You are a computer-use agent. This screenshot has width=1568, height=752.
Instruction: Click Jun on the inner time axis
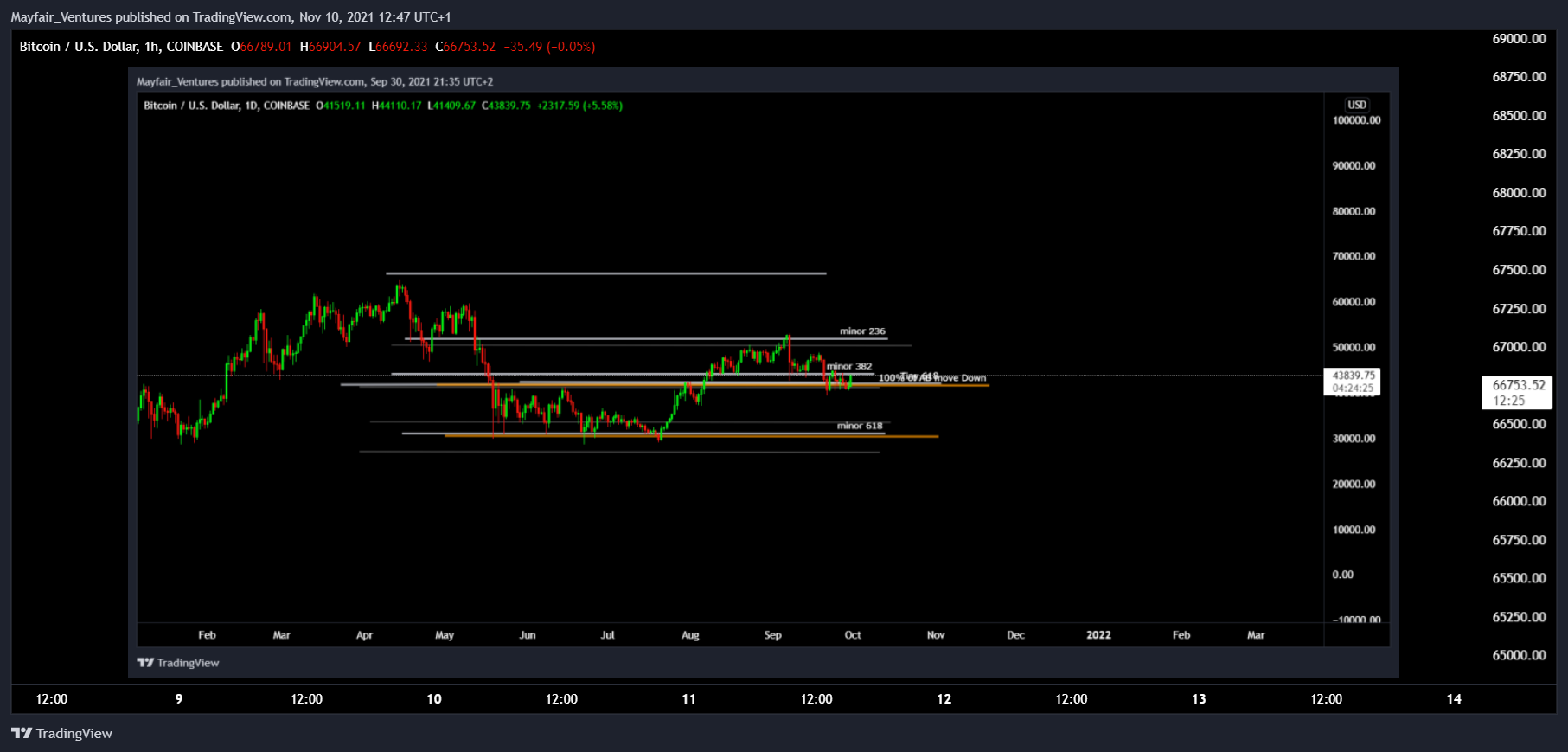(x=528, y=635)
